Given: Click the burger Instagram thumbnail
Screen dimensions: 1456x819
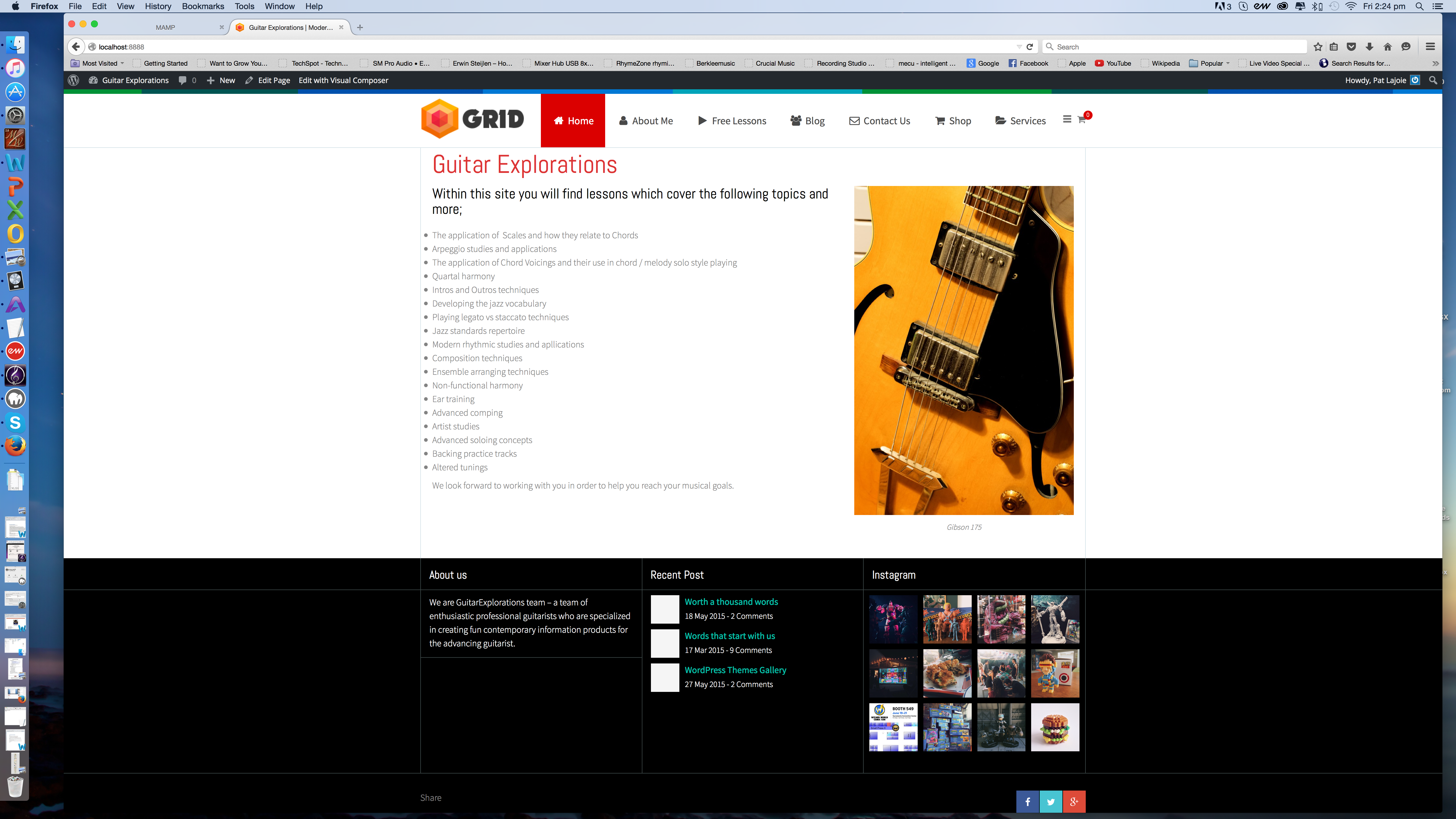Looking at the screenshot, I should 1055,727.
